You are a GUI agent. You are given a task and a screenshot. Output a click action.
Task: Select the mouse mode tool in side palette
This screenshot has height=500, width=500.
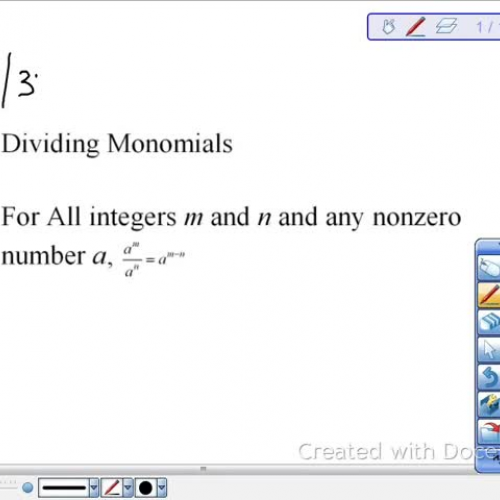pyautogui.click(x=489, y=268)
